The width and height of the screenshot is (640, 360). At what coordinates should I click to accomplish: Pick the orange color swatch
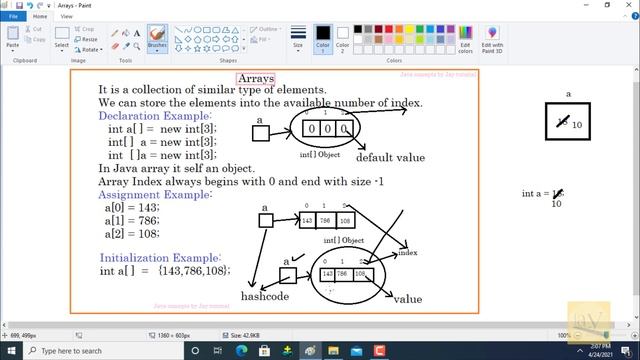pos(399,29)
